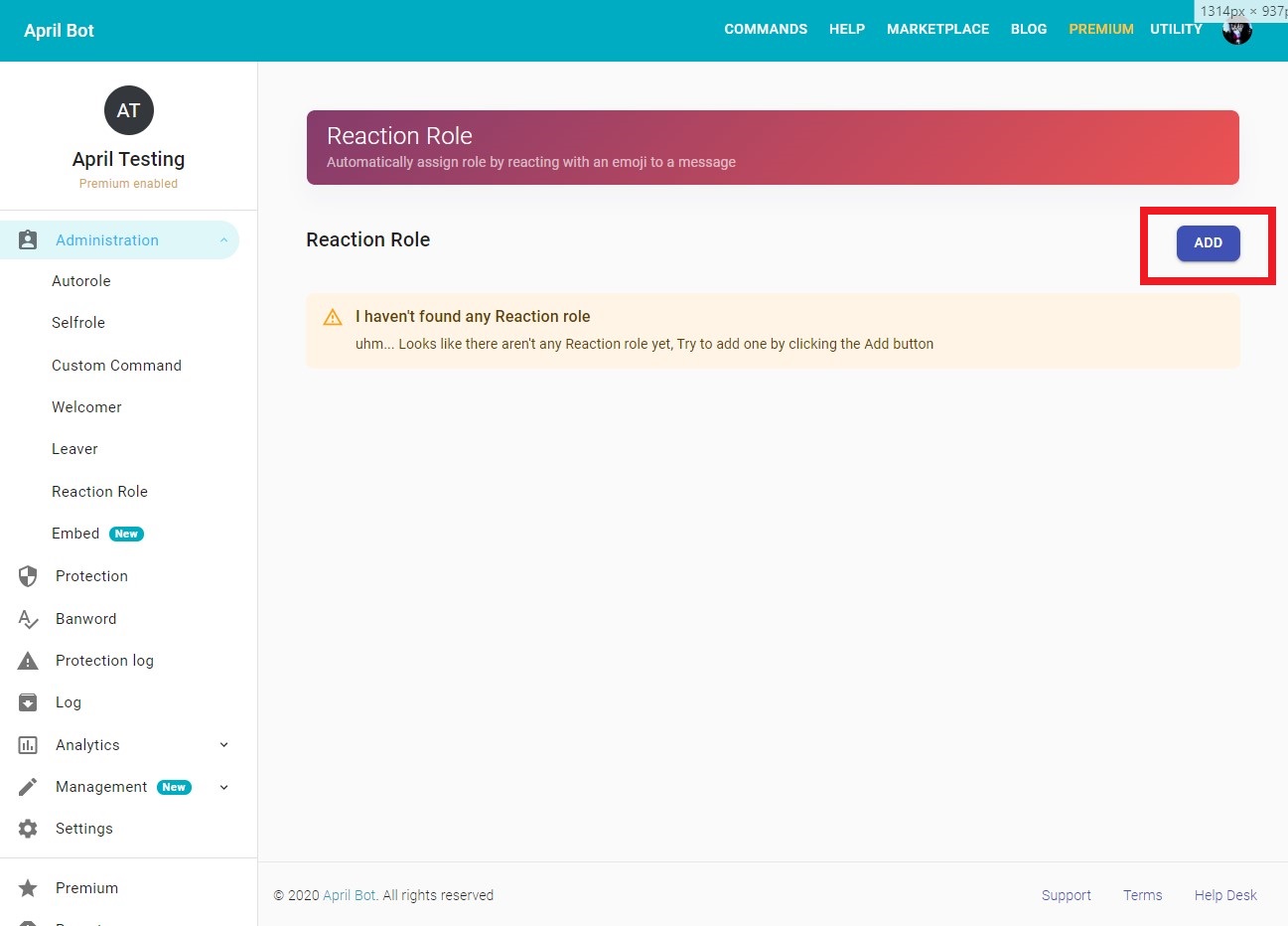Expand the Analytics submenu chevron
The width and height of the screenshot is (1288, 926).
[x=223, y=745]
